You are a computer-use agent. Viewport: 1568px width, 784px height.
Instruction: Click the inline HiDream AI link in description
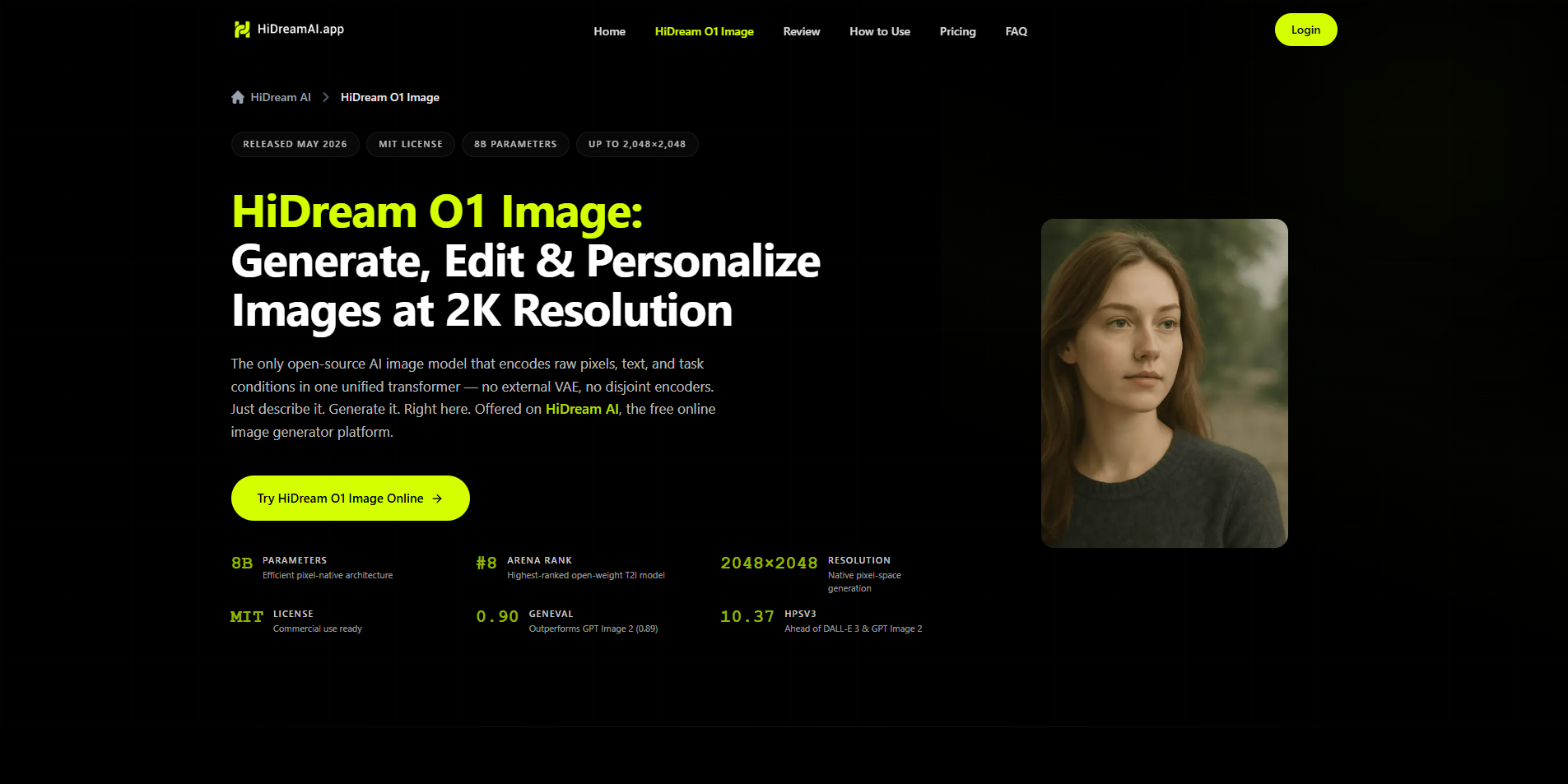582,409
